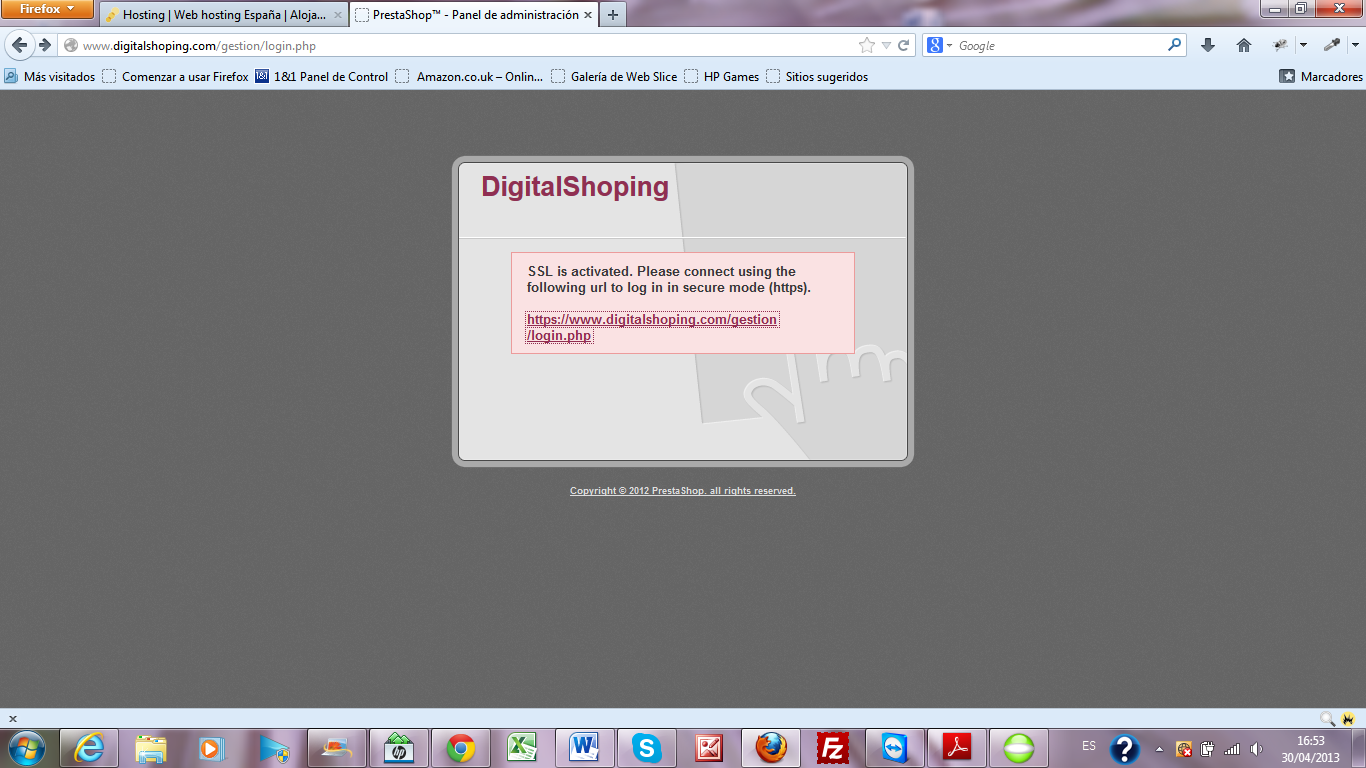Open the Galería de Web Slice bookmark
The width and height of the screenshot is (1366, 768).
click(x=614, y=77)
